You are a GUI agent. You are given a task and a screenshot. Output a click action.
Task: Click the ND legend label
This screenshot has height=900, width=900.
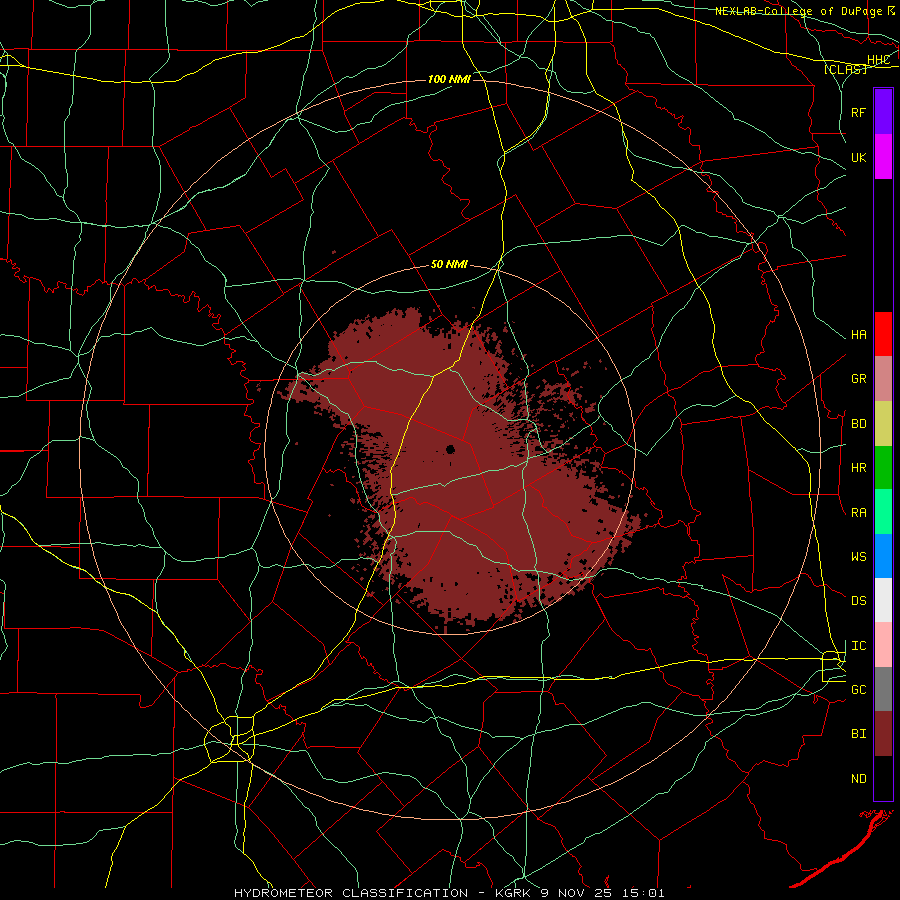(859, 779)
